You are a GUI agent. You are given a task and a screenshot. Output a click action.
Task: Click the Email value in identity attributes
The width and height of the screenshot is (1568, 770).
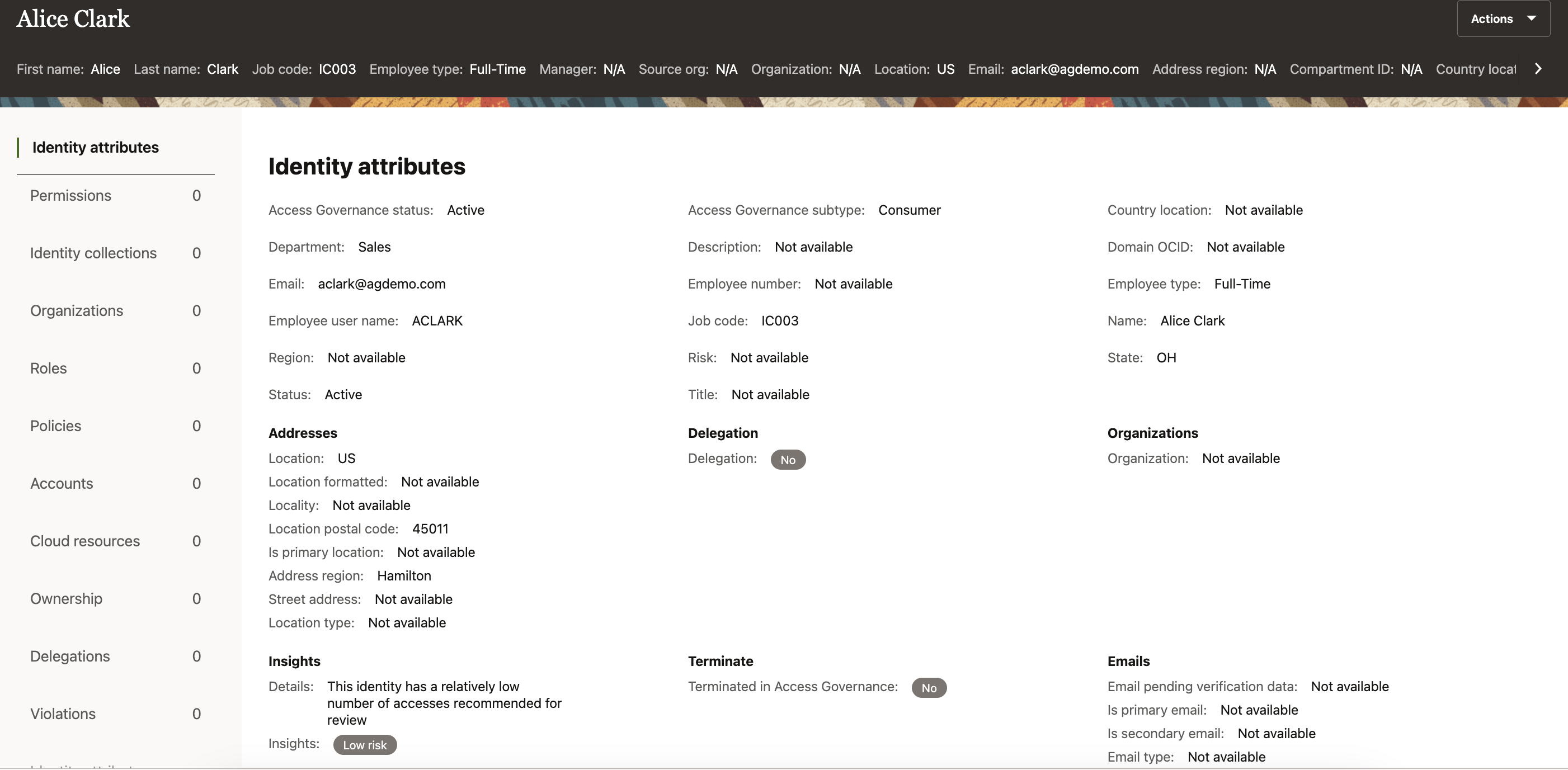coord(382,284)
